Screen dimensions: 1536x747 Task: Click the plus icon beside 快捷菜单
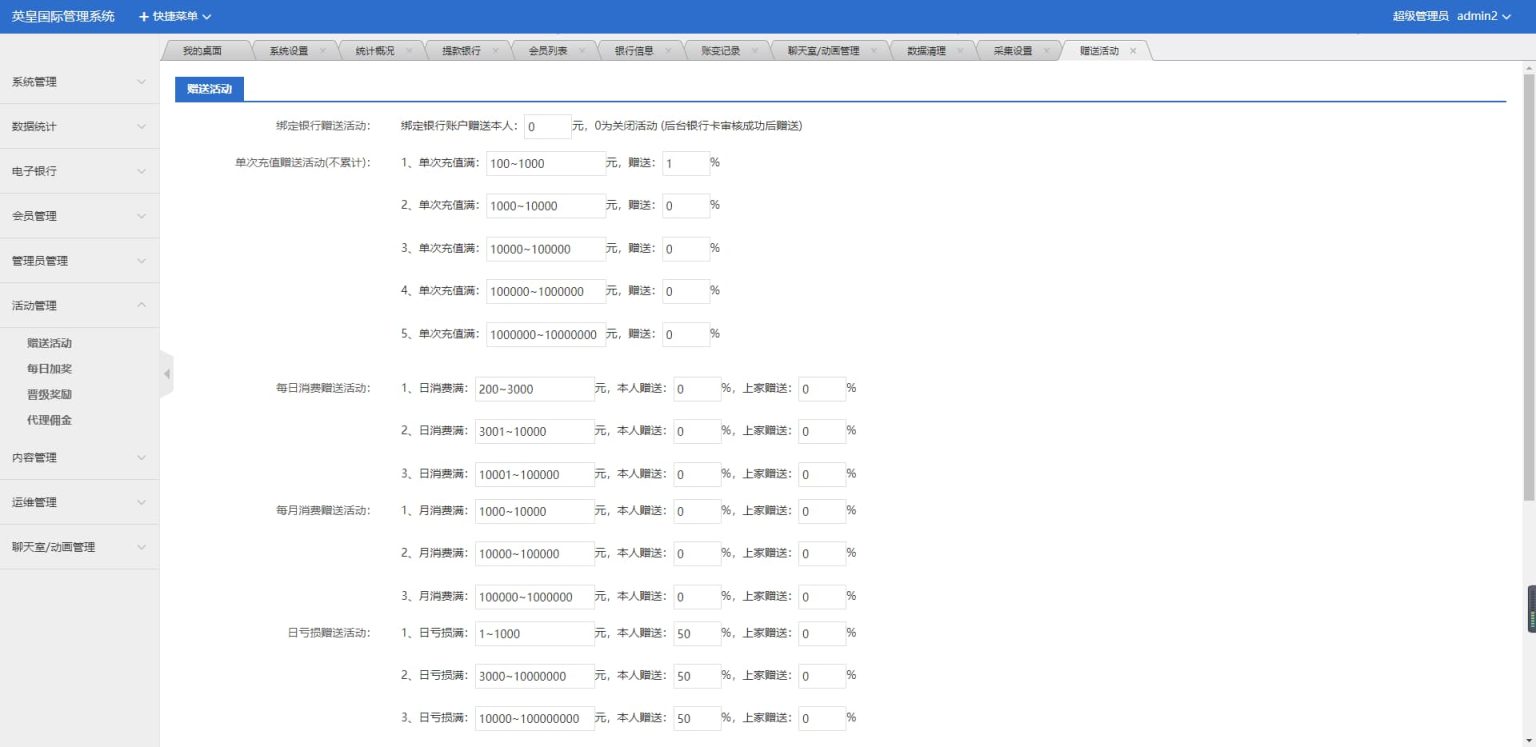144,17
